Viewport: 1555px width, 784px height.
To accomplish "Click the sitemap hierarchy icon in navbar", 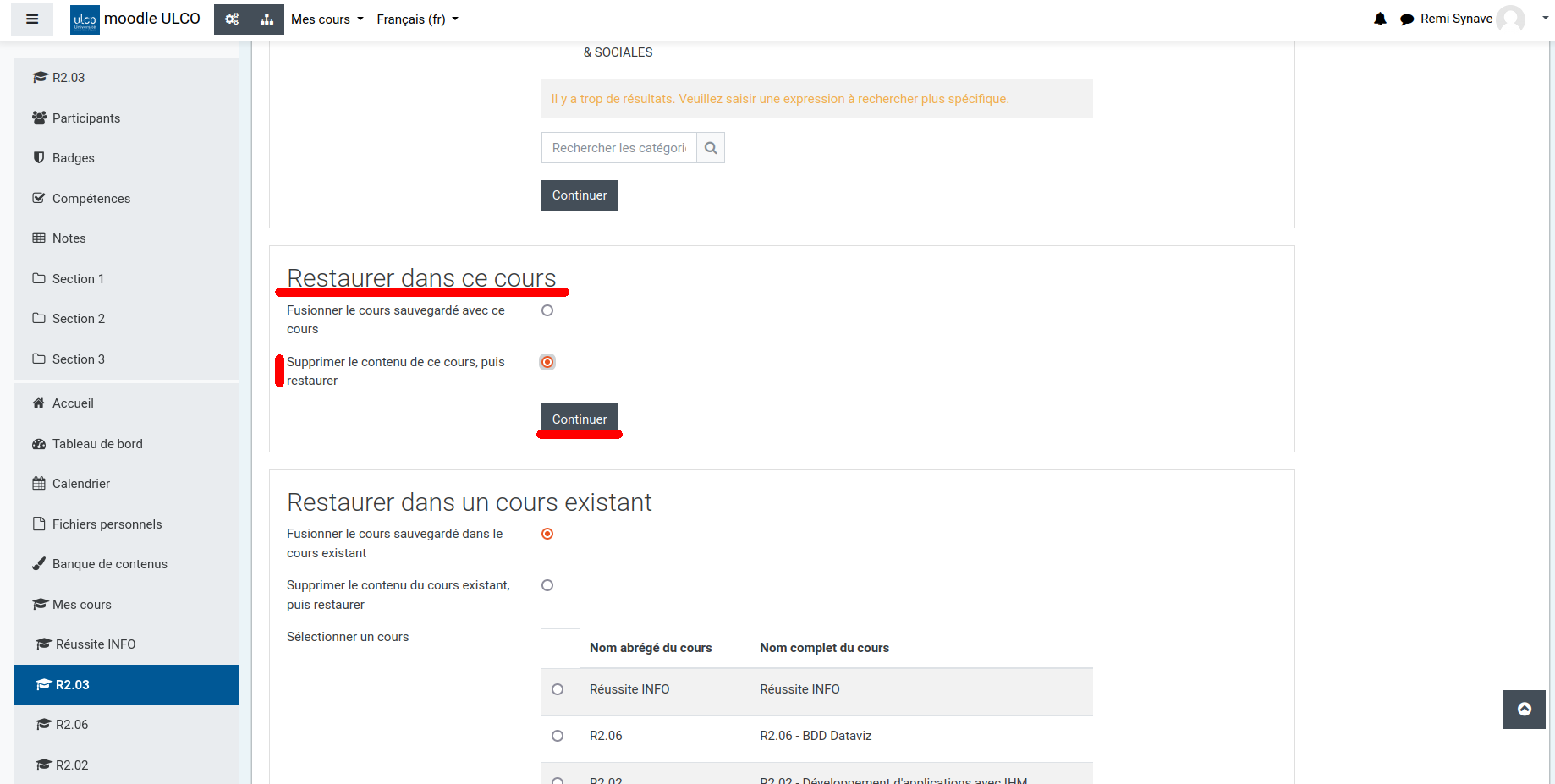I will [x=266, y=19].
